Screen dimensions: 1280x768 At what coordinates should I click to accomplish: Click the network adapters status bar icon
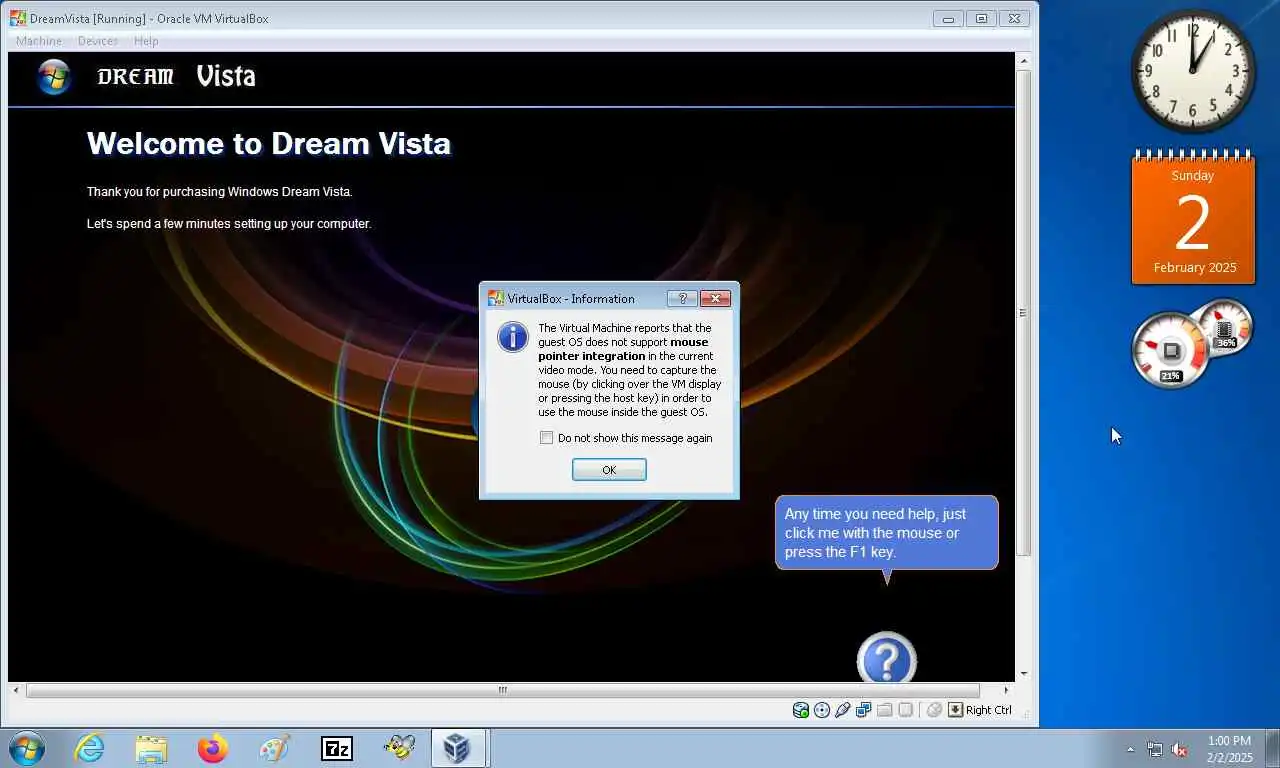tap(863, 710)
